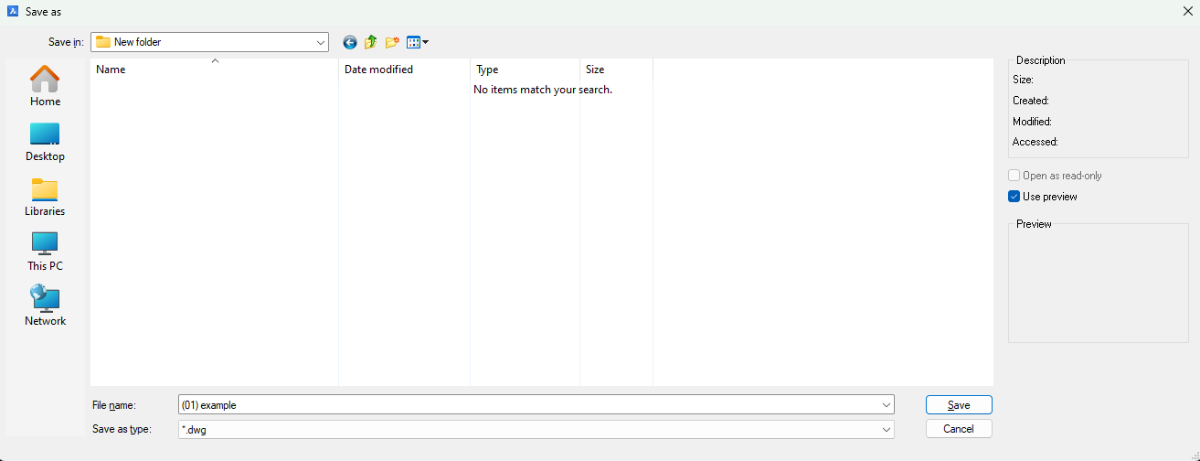Expand the Save as type dropdown

[x=886, y=429]
